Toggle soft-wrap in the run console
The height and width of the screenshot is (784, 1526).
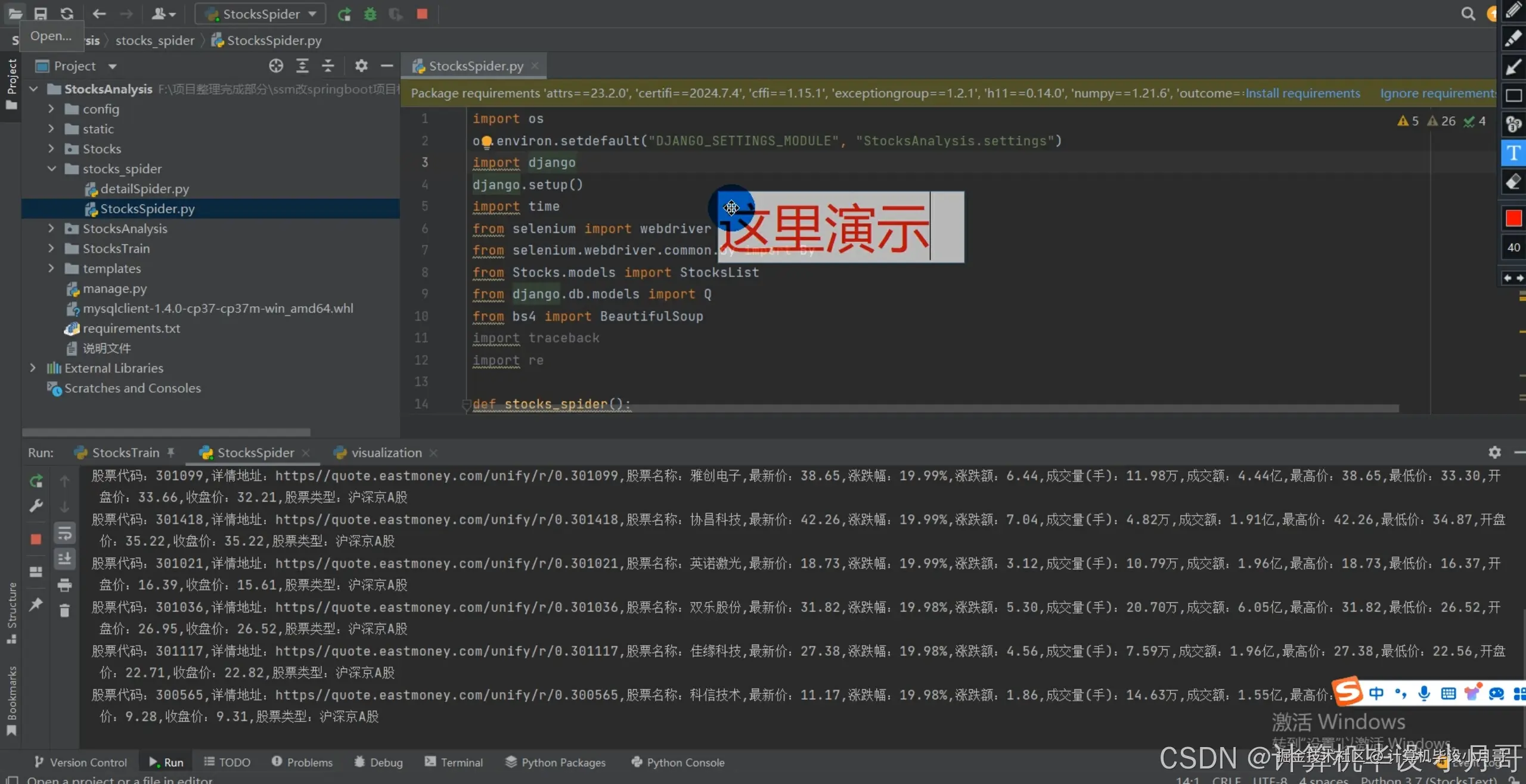point(65,532)
